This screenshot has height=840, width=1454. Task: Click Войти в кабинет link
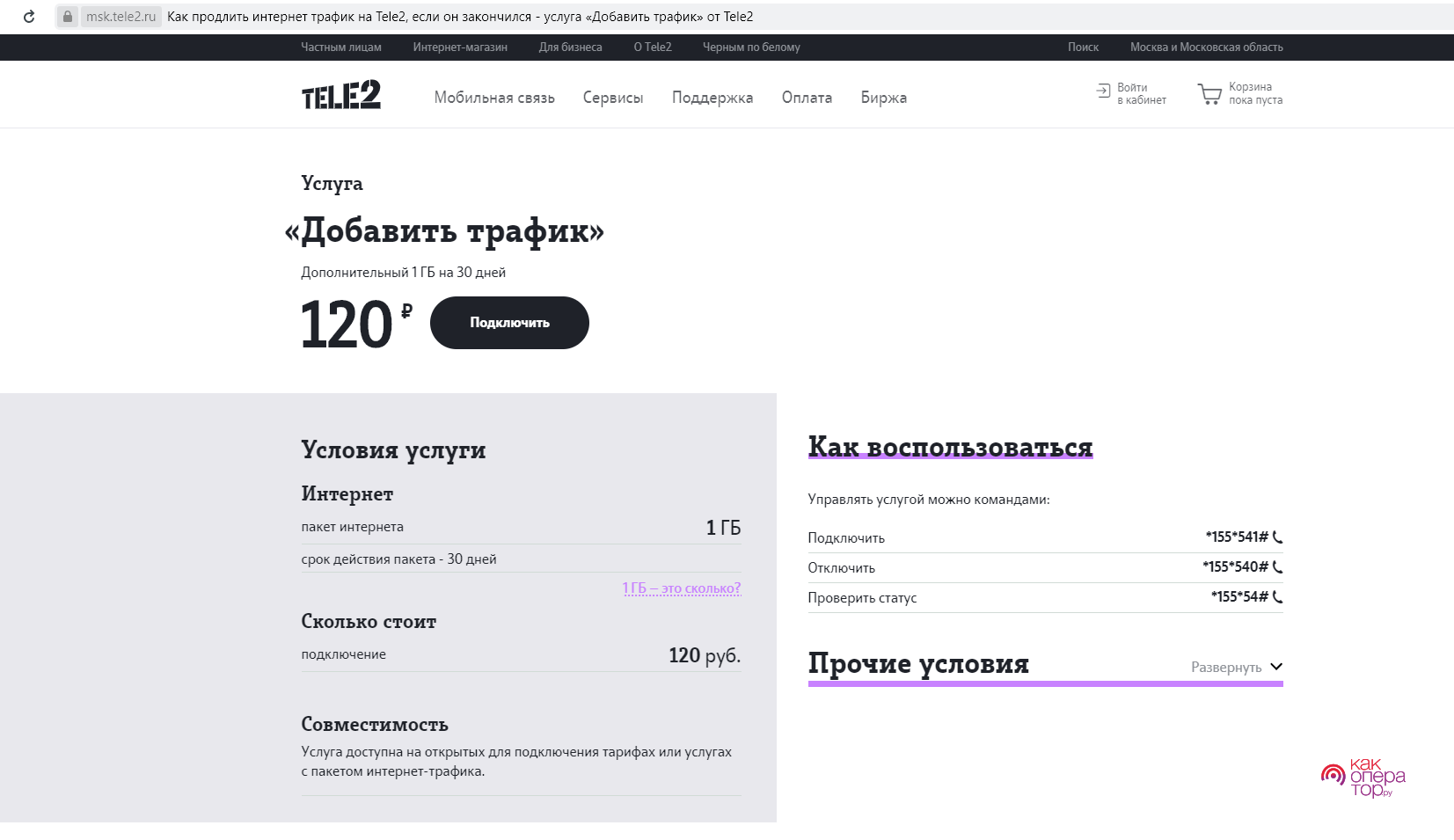click(1141, 93)
